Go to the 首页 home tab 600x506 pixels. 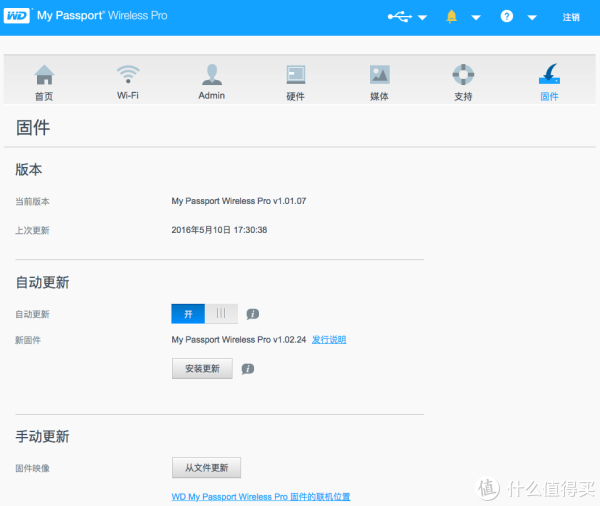[x=44, y=82]
